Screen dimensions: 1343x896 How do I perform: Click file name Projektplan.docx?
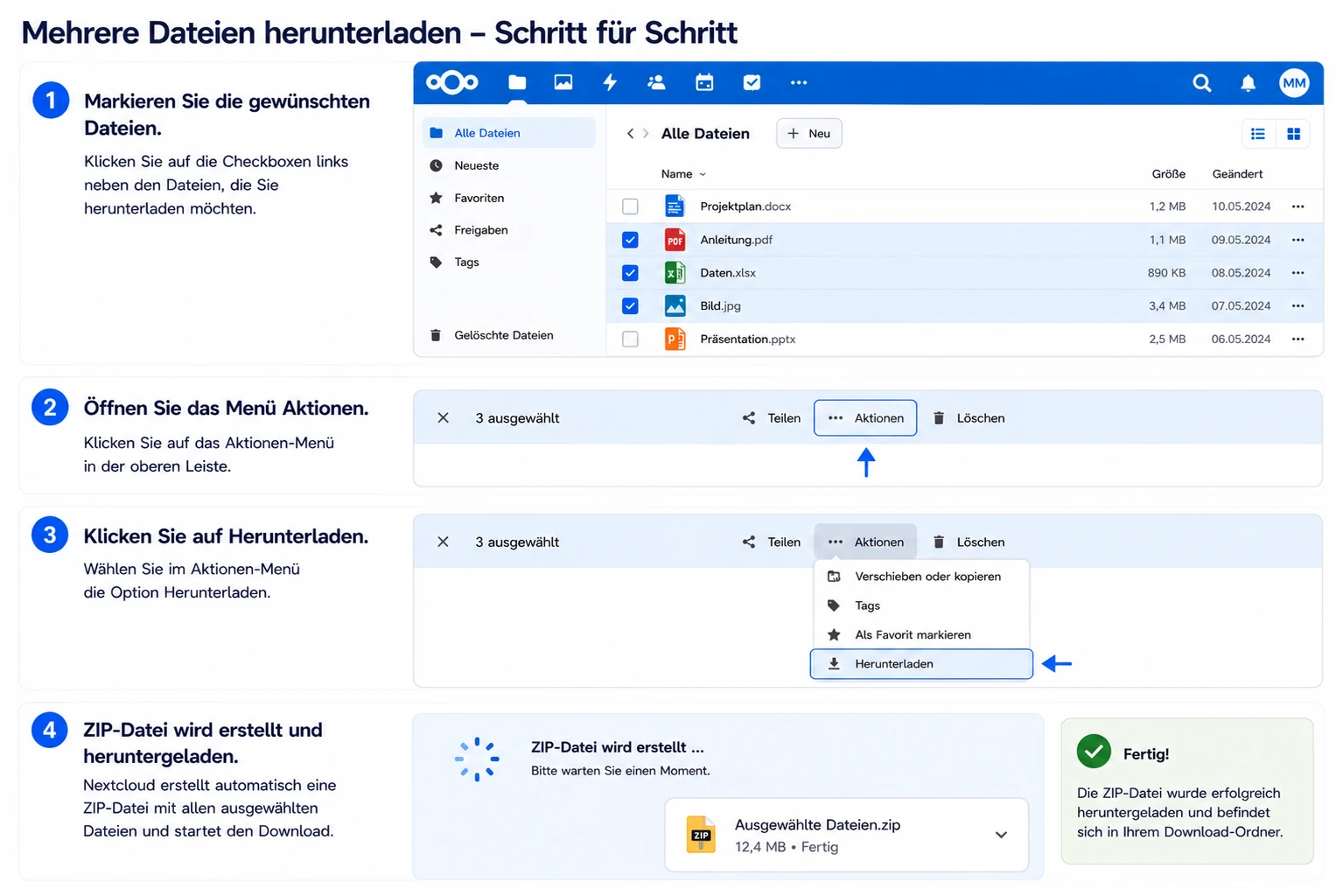pyautogui.click(x=745, y=206)
